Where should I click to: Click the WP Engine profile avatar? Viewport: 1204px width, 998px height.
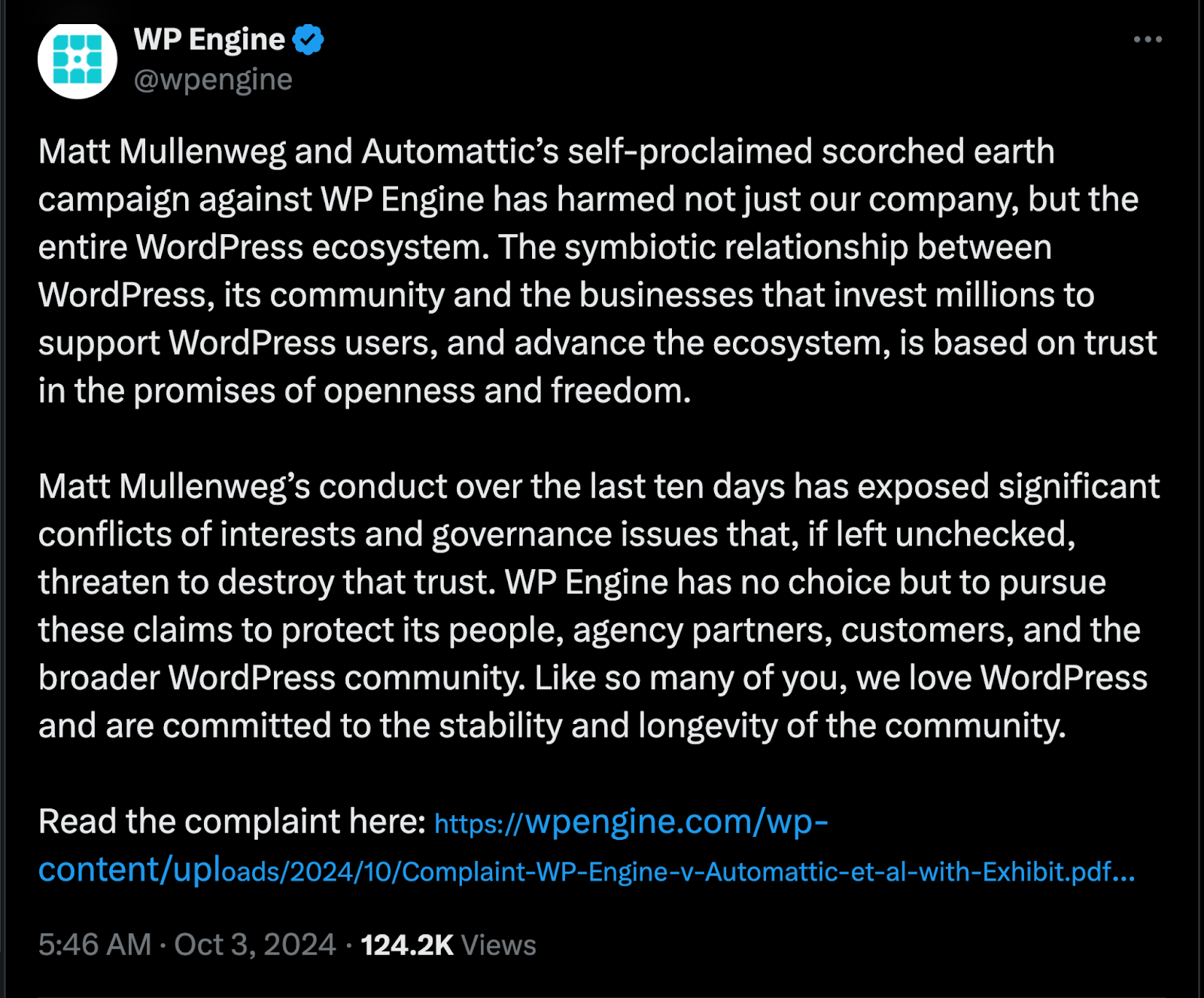78,59
